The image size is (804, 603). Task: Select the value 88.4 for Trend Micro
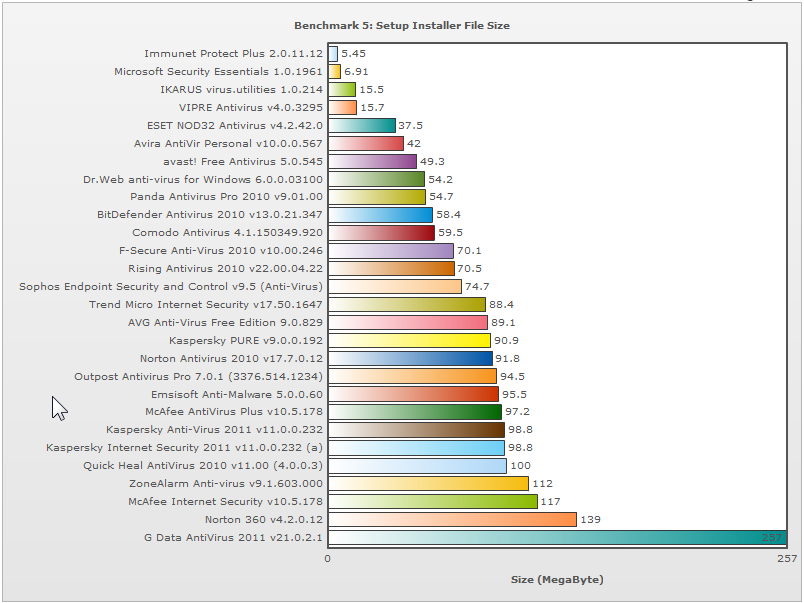coord(501,304)
